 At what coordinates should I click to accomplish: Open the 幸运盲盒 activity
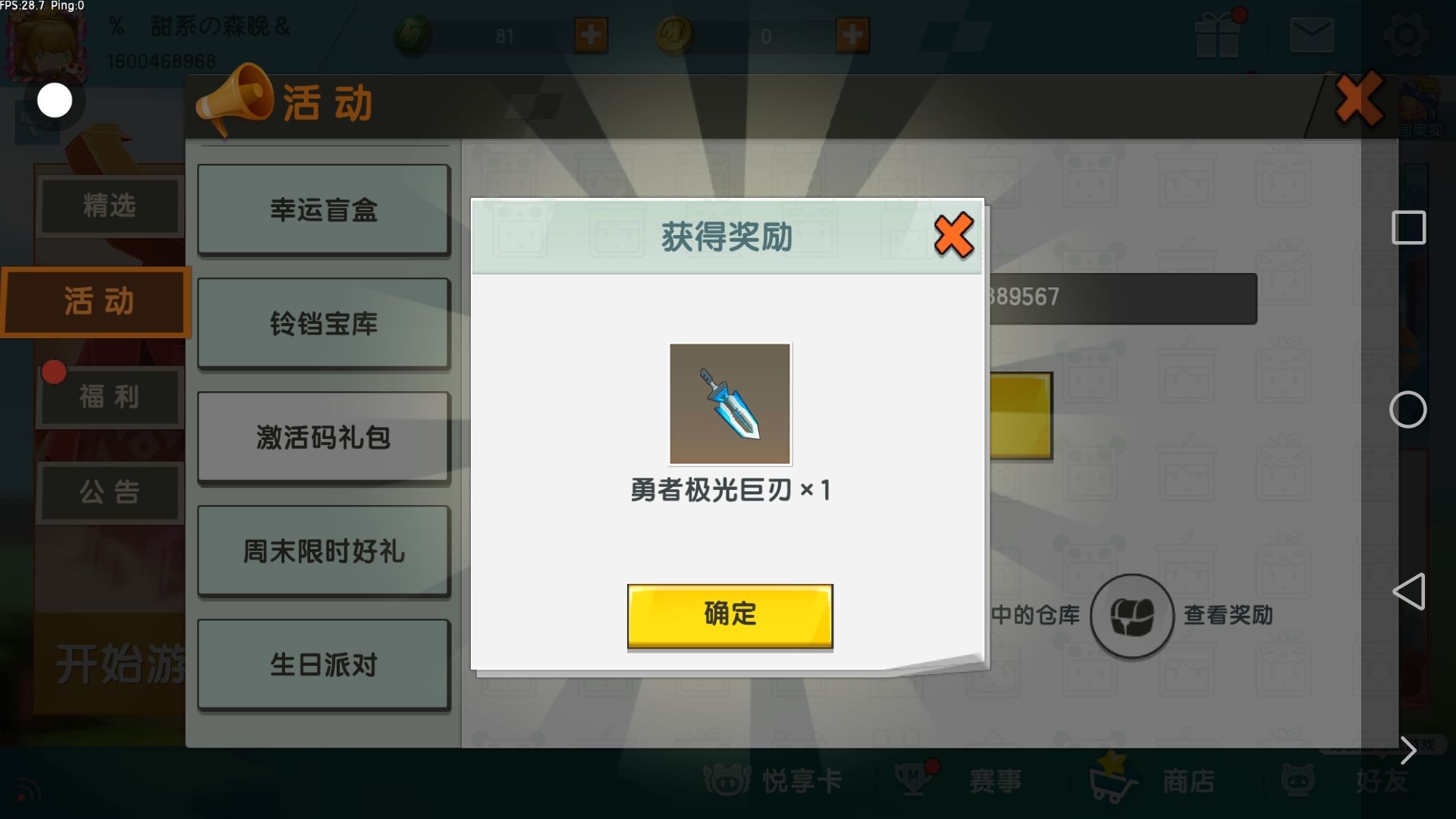coord(323,209)
